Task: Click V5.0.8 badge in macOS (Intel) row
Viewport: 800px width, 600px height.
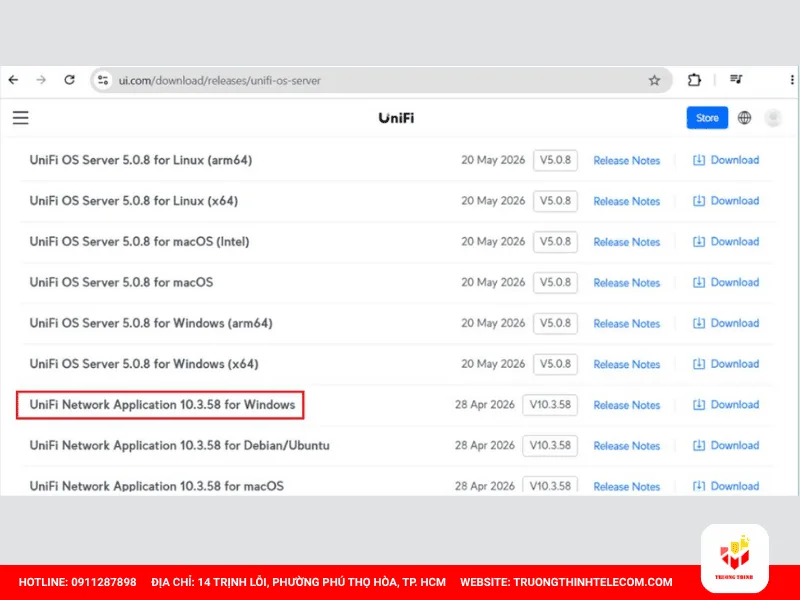Action: [x=555, y=242]
